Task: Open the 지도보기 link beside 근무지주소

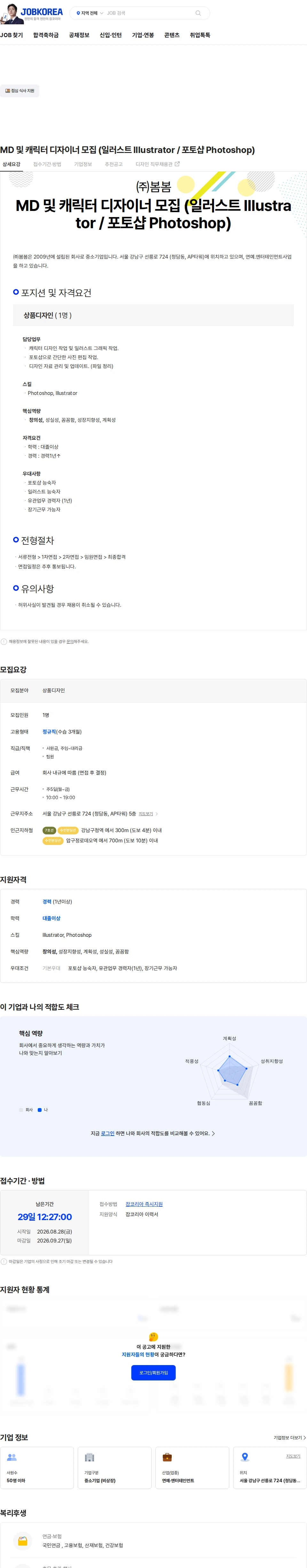Action: pyautogui.click(x=146, y=814)
